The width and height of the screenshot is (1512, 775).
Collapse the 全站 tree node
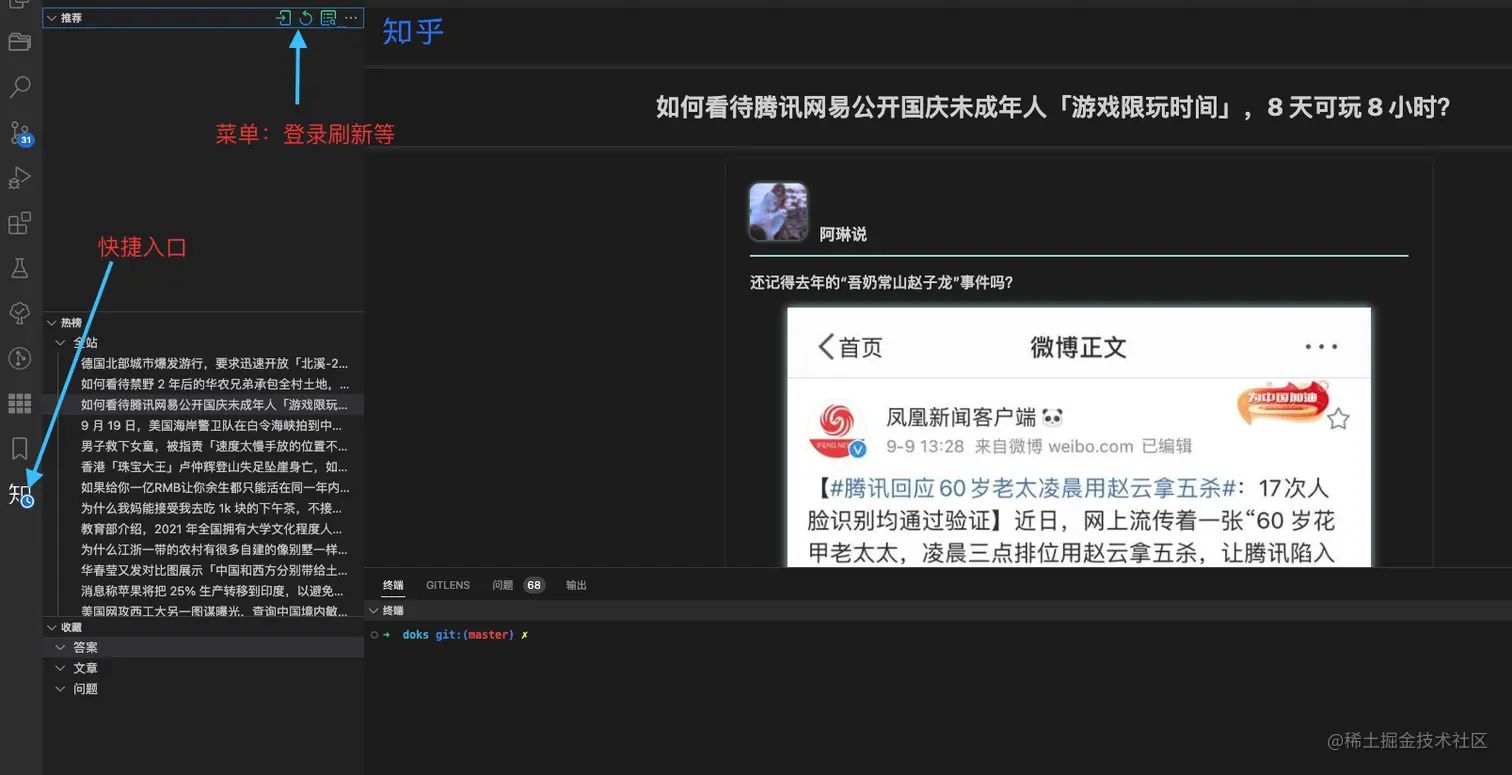point(62,343)
